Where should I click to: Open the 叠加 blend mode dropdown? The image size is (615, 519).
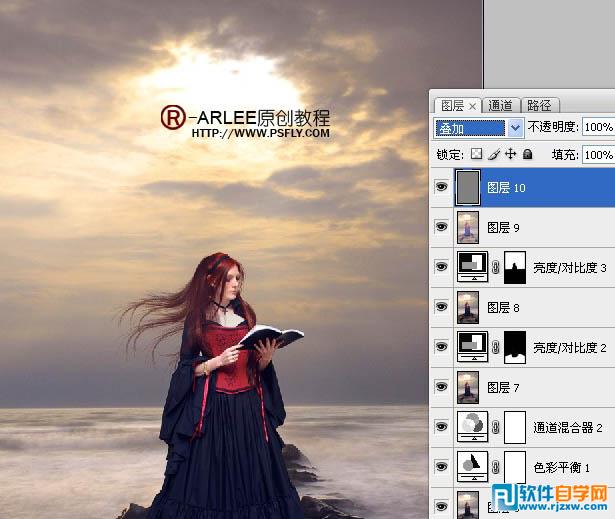coord(516,127)
